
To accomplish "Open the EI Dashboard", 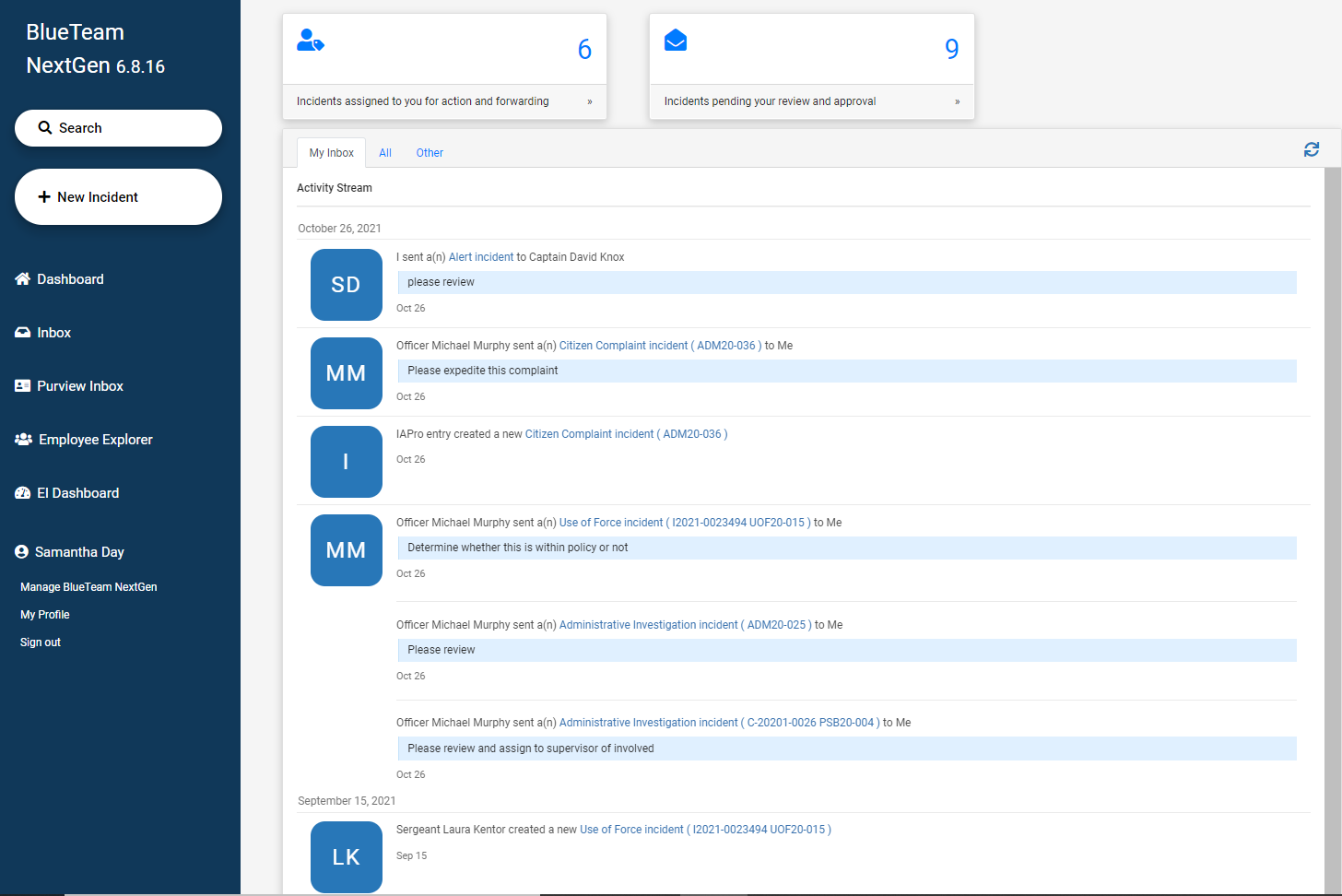I will pyautogui.click(x=77, y=493).
